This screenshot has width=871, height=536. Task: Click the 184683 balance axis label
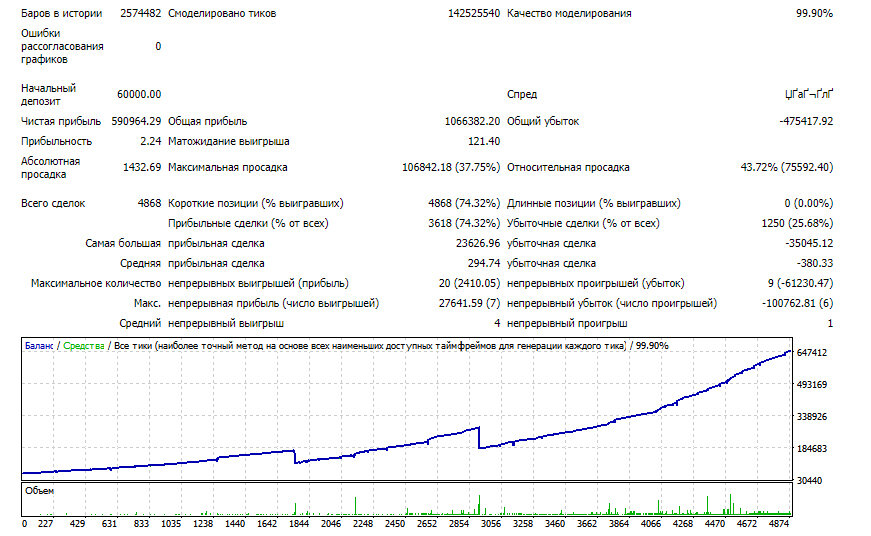click(812, 449)
